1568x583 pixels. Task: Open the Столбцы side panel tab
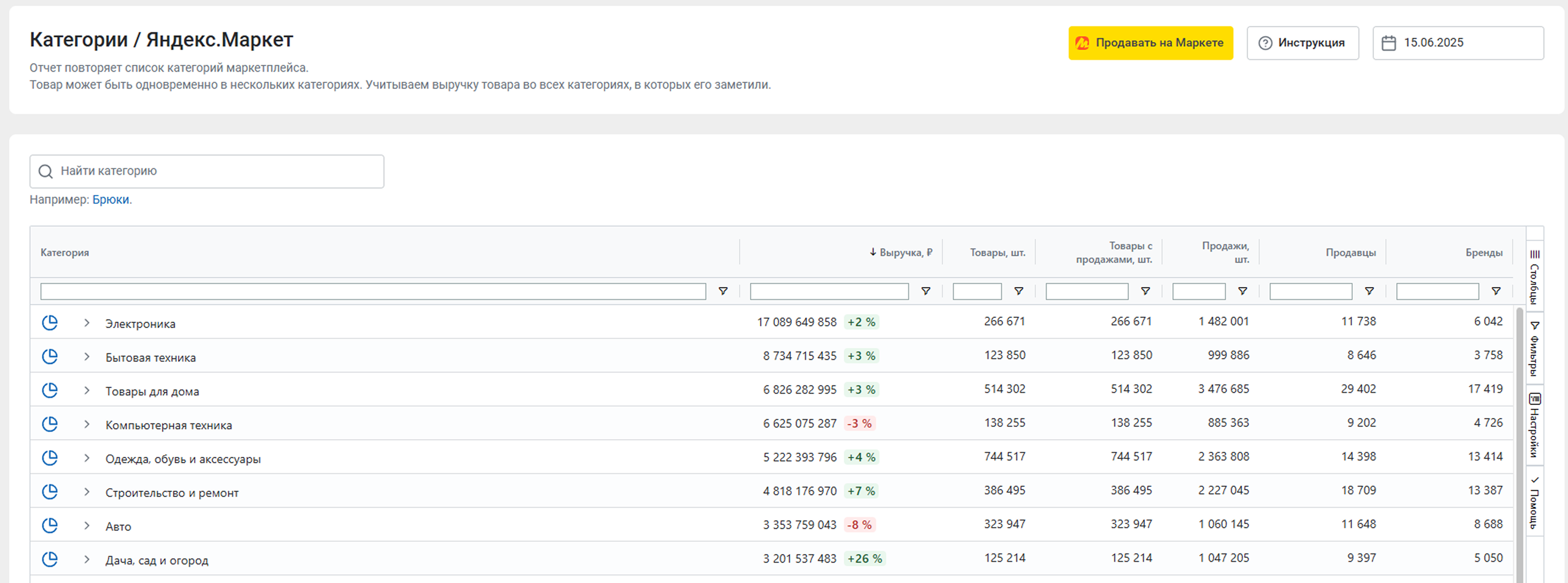coord(1535,277)
